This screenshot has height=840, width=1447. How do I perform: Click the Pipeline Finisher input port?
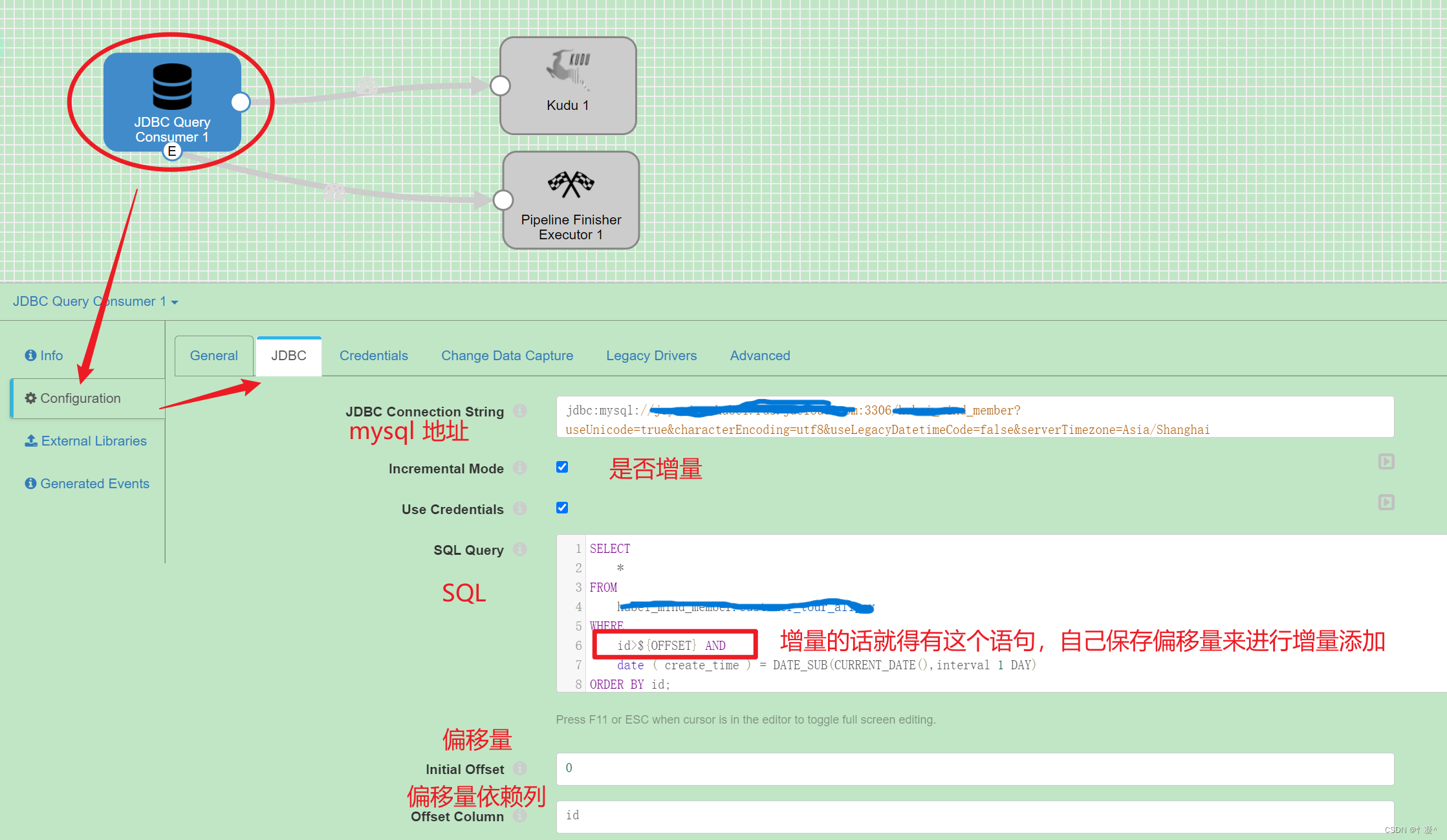503,200
